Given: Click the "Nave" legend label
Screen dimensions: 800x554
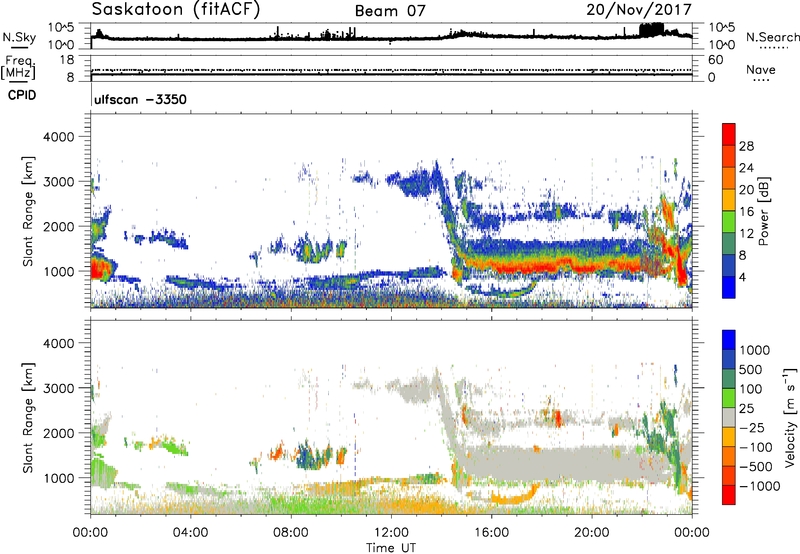Looking at the screenshot, I should (760, 69).
